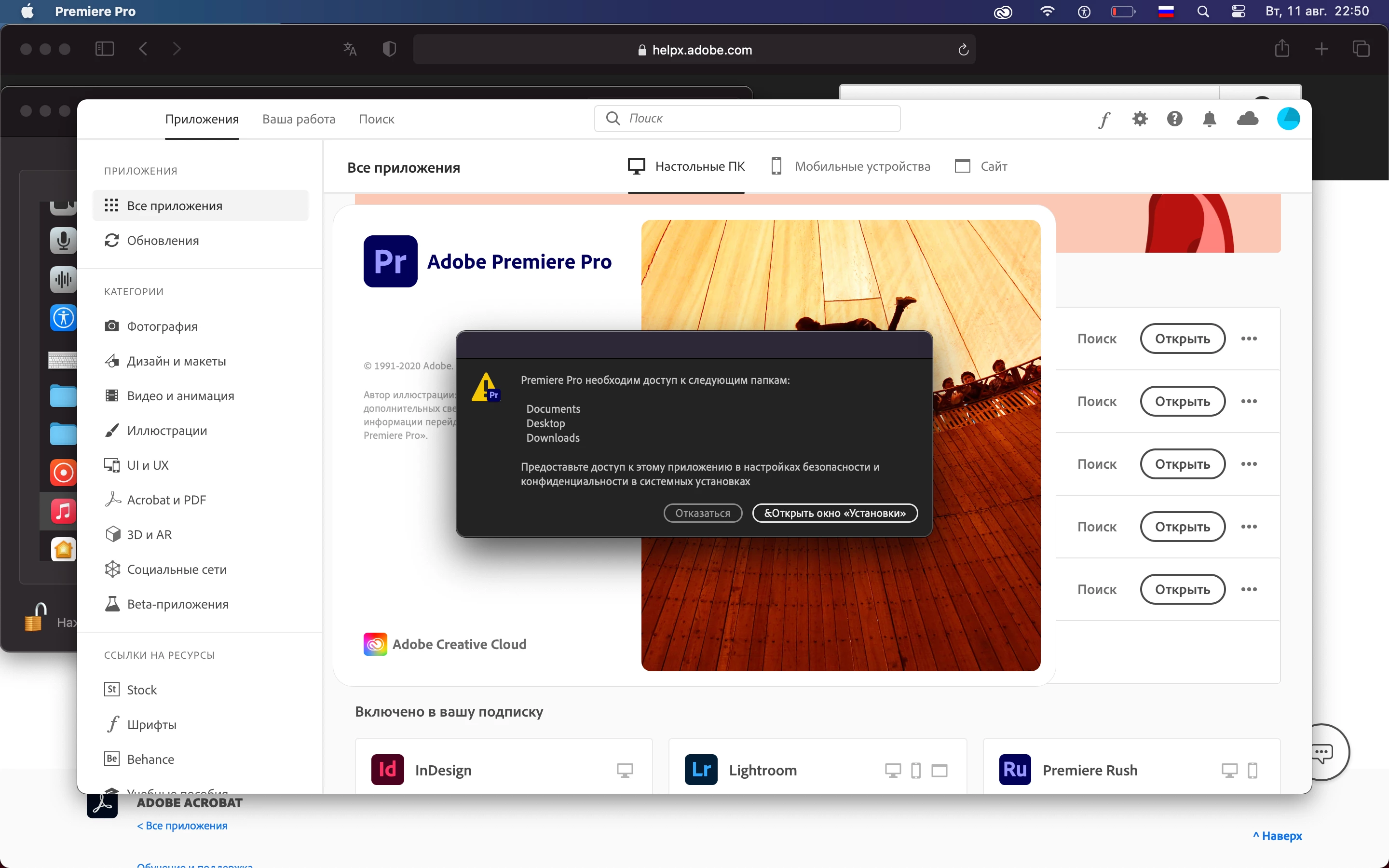Open more options for first listed app

(1248, 339)
